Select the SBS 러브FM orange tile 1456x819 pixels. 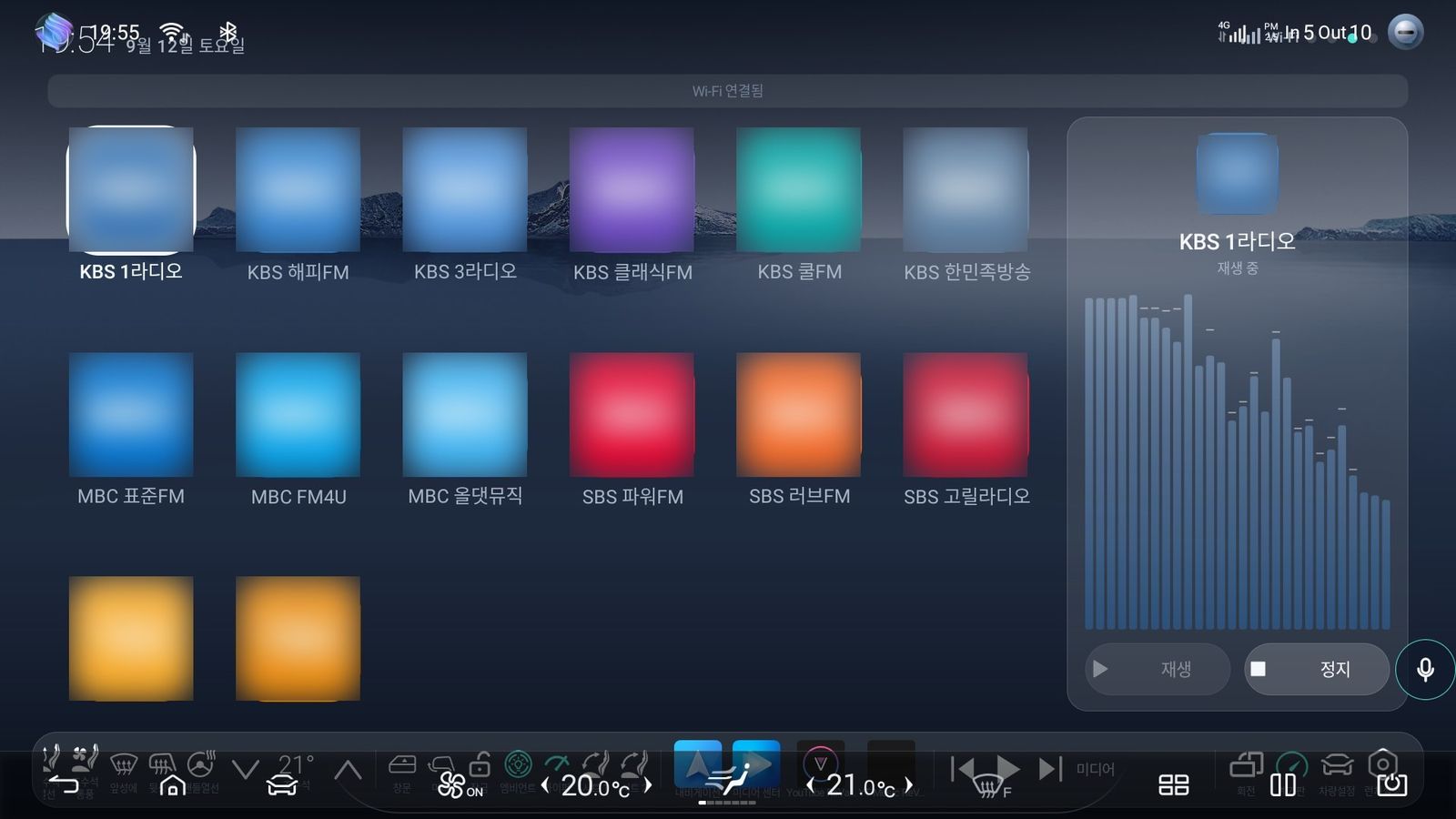click(x=799, y=414)
